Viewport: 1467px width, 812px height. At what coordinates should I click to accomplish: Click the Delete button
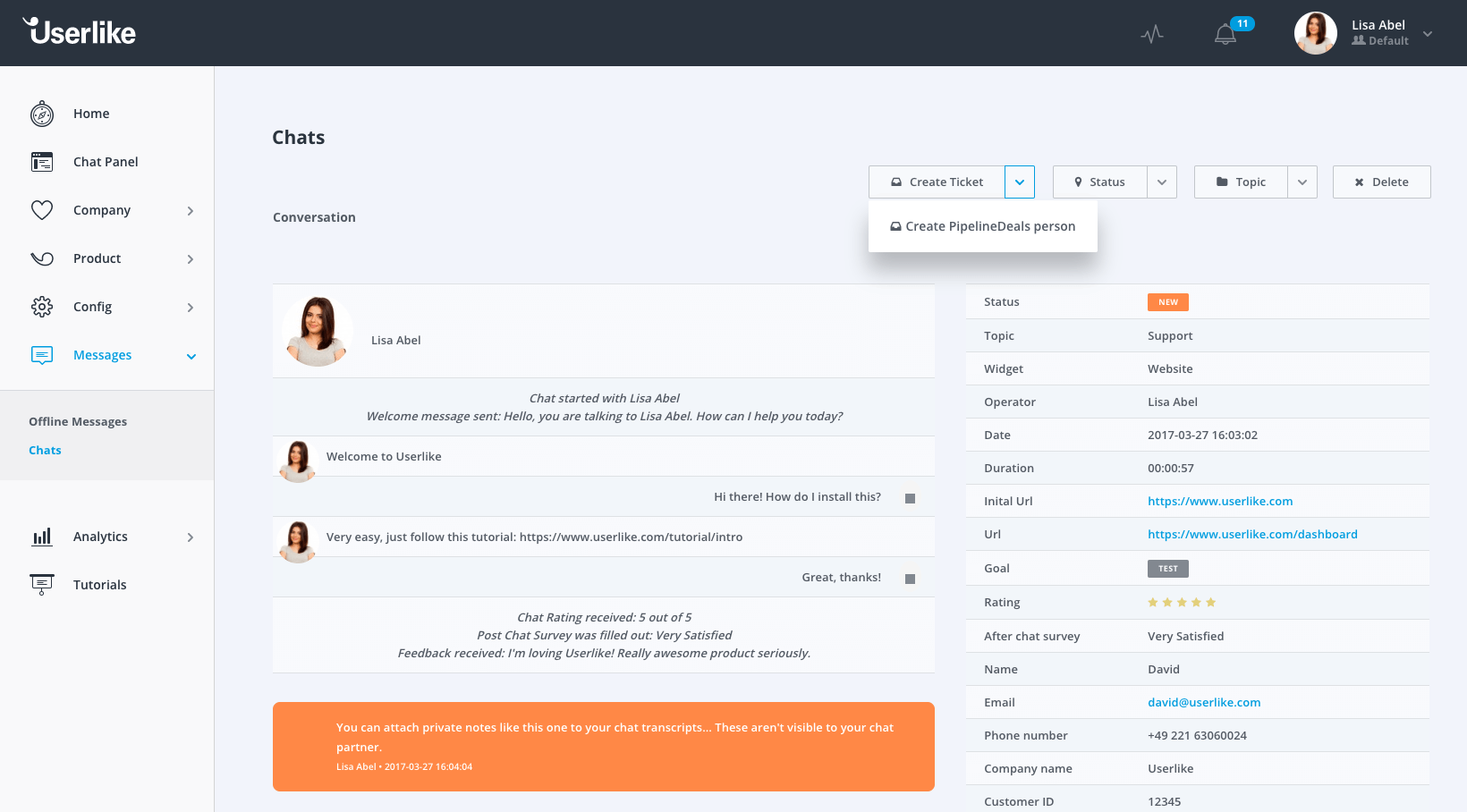[1381, 182]
